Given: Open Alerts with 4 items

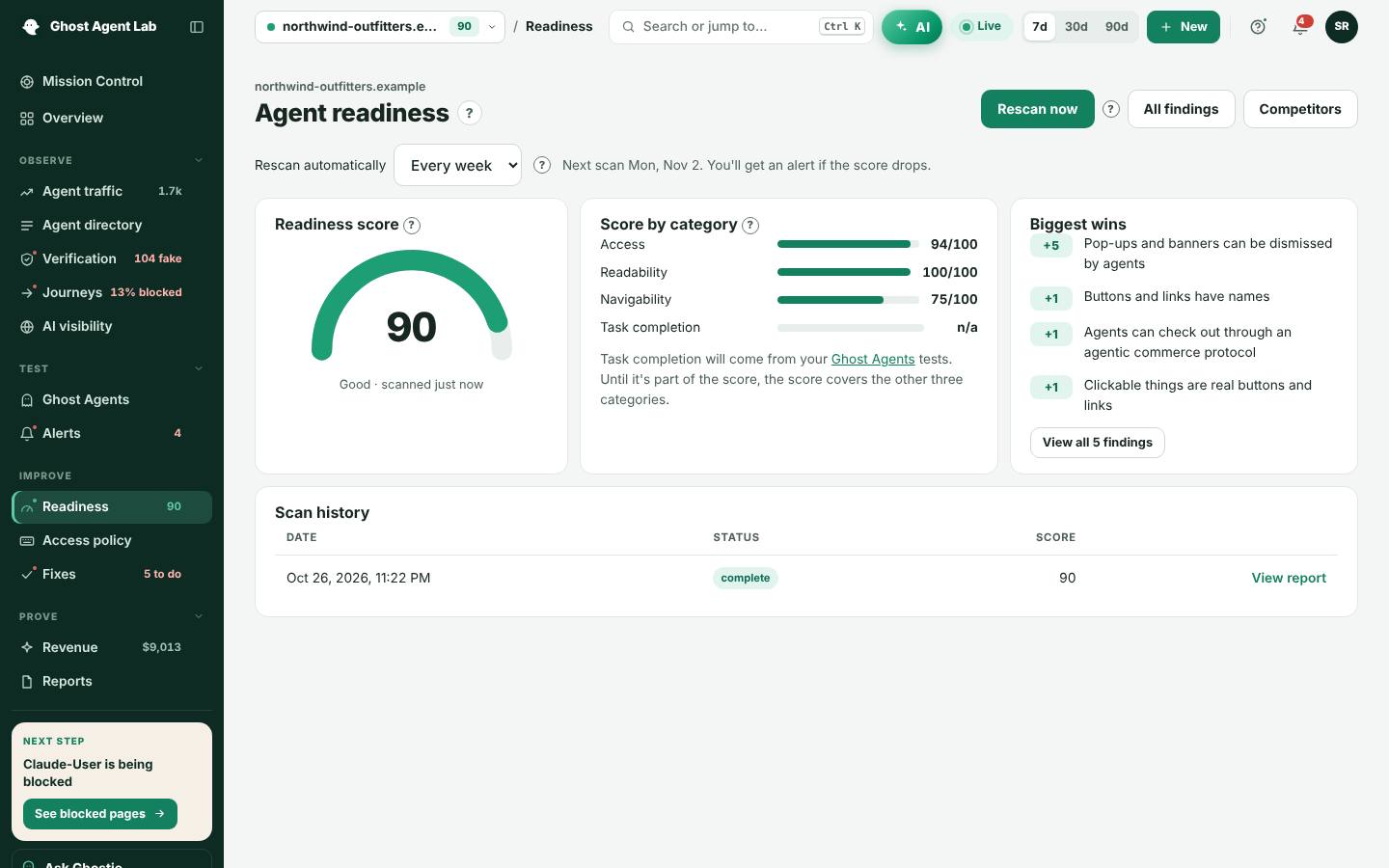Looking at the screenshot, I should click(112, 433).
